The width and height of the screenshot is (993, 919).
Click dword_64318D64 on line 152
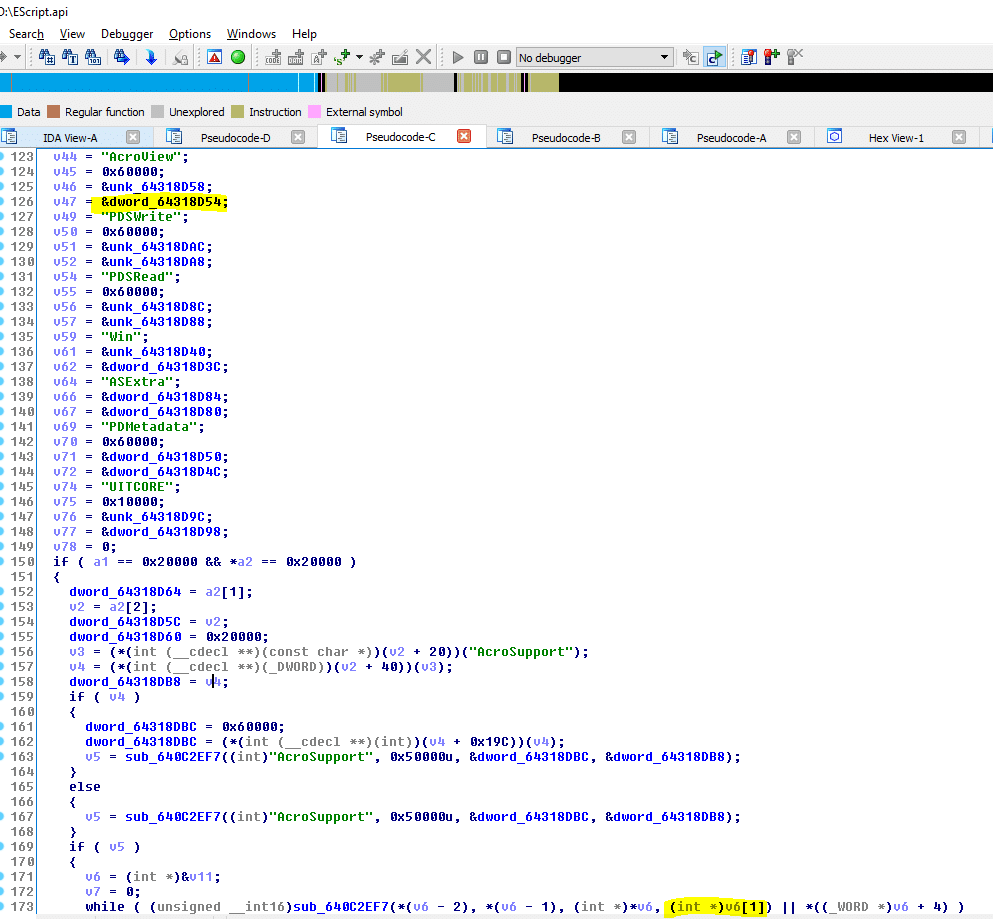click(x=125, y=592)
